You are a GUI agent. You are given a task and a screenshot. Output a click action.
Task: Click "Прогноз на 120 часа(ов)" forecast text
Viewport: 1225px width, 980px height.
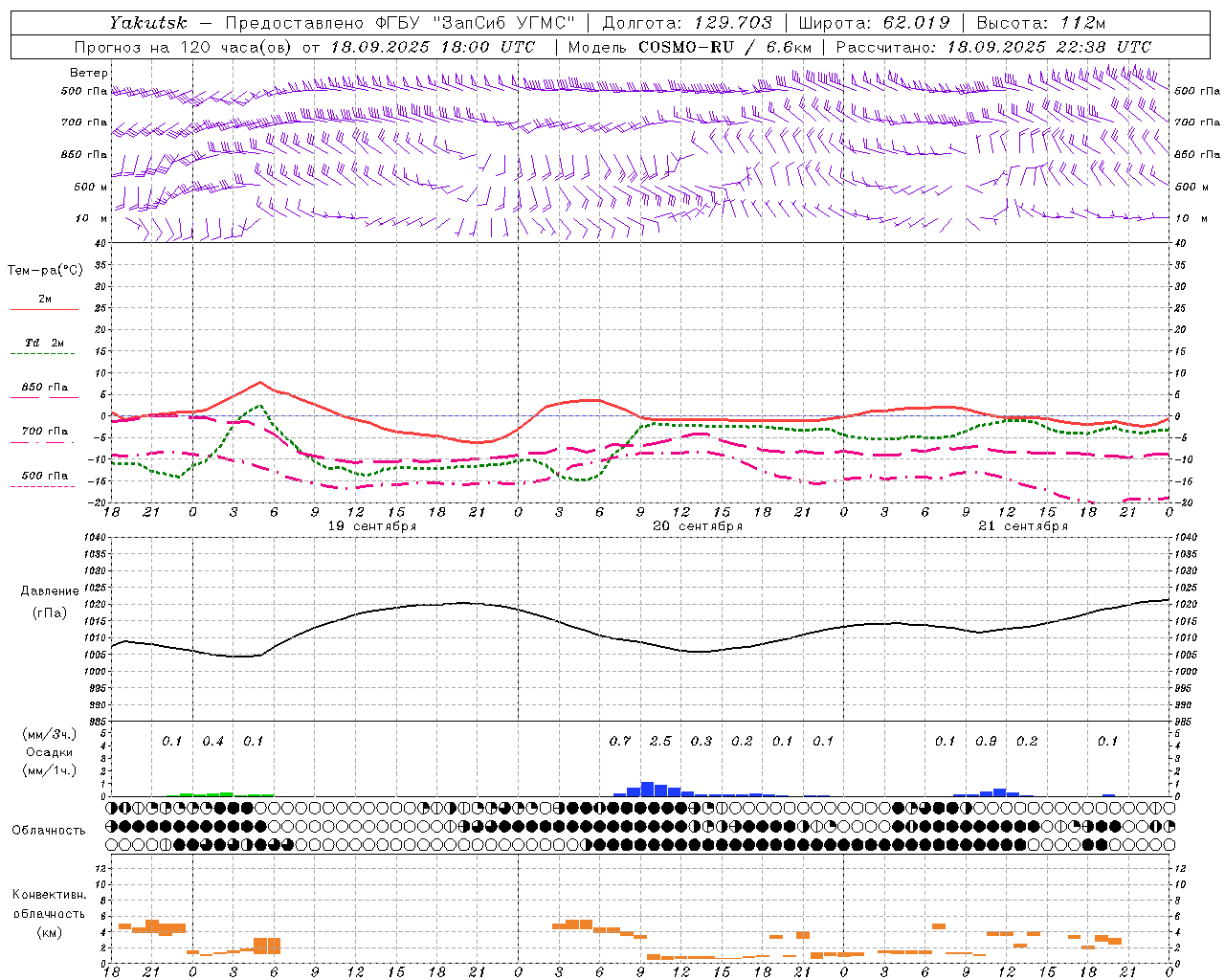184,47
